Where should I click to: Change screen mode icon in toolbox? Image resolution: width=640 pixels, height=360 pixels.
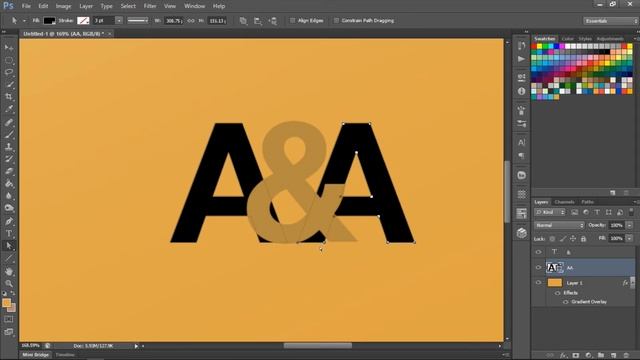9,332
